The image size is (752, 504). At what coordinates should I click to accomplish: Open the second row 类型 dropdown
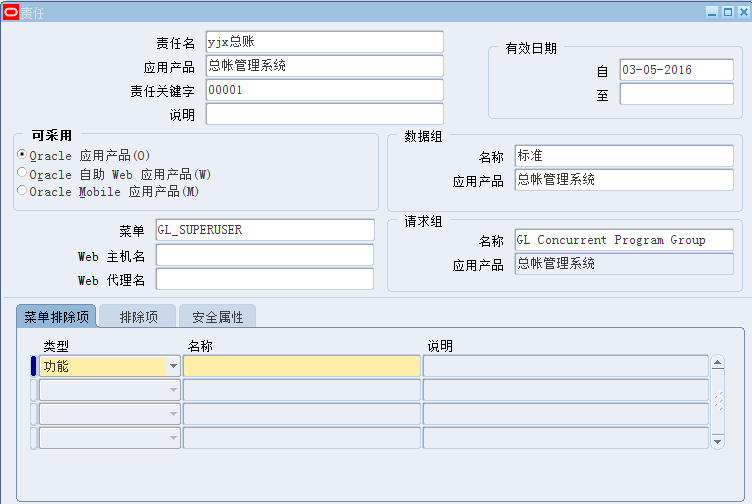pyautogui.click(x=173, y=390)
